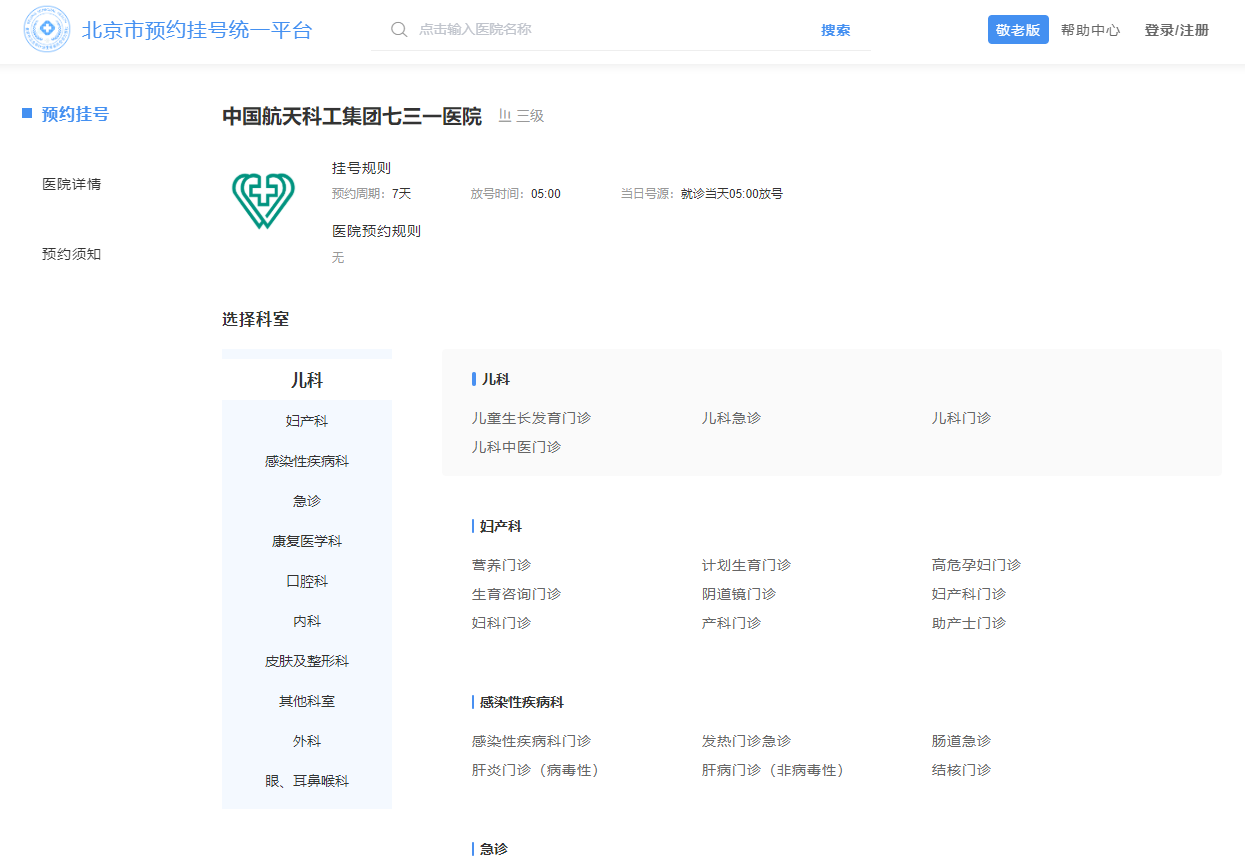Select 急诊 in department list
This screenshot has height=868, width=1245.
[307, 501]
